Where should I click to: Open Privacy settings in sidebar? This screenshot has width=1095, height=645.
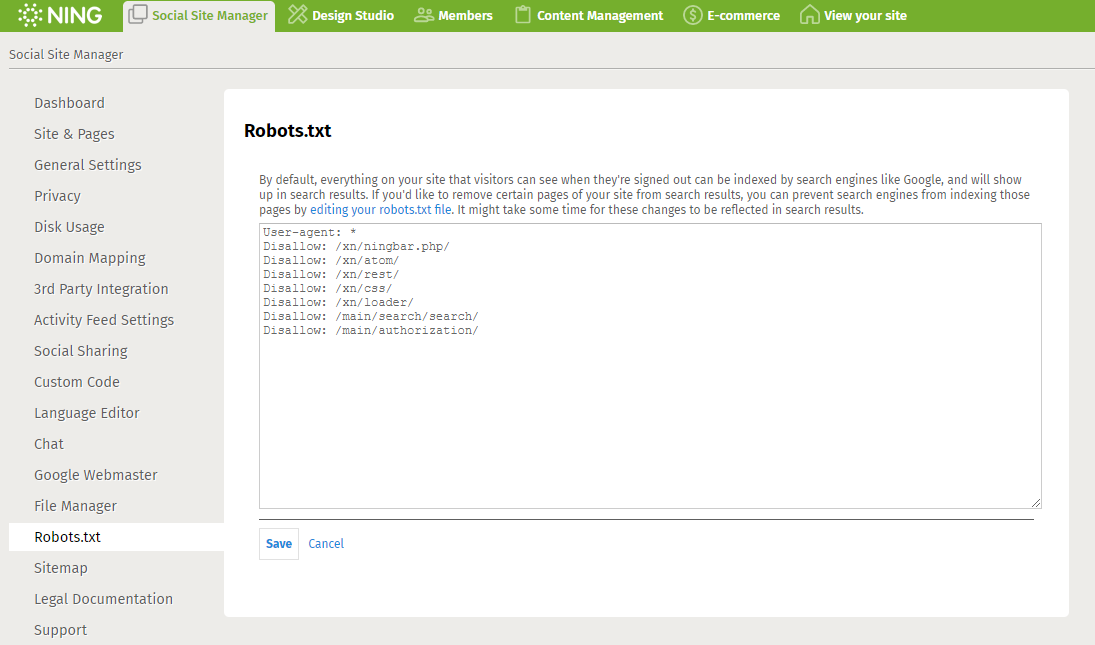click(57, 196)
